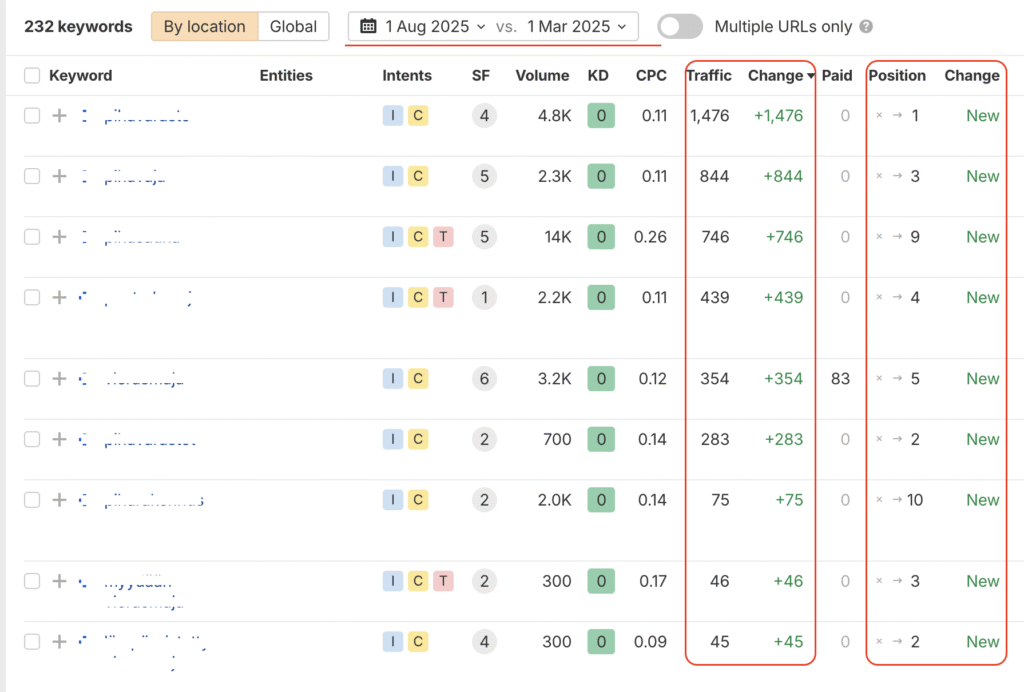The width and height of the screenshot is (1024, 692).
Task: Click the plus icon on the 844 traffic row
Action: 59,177
